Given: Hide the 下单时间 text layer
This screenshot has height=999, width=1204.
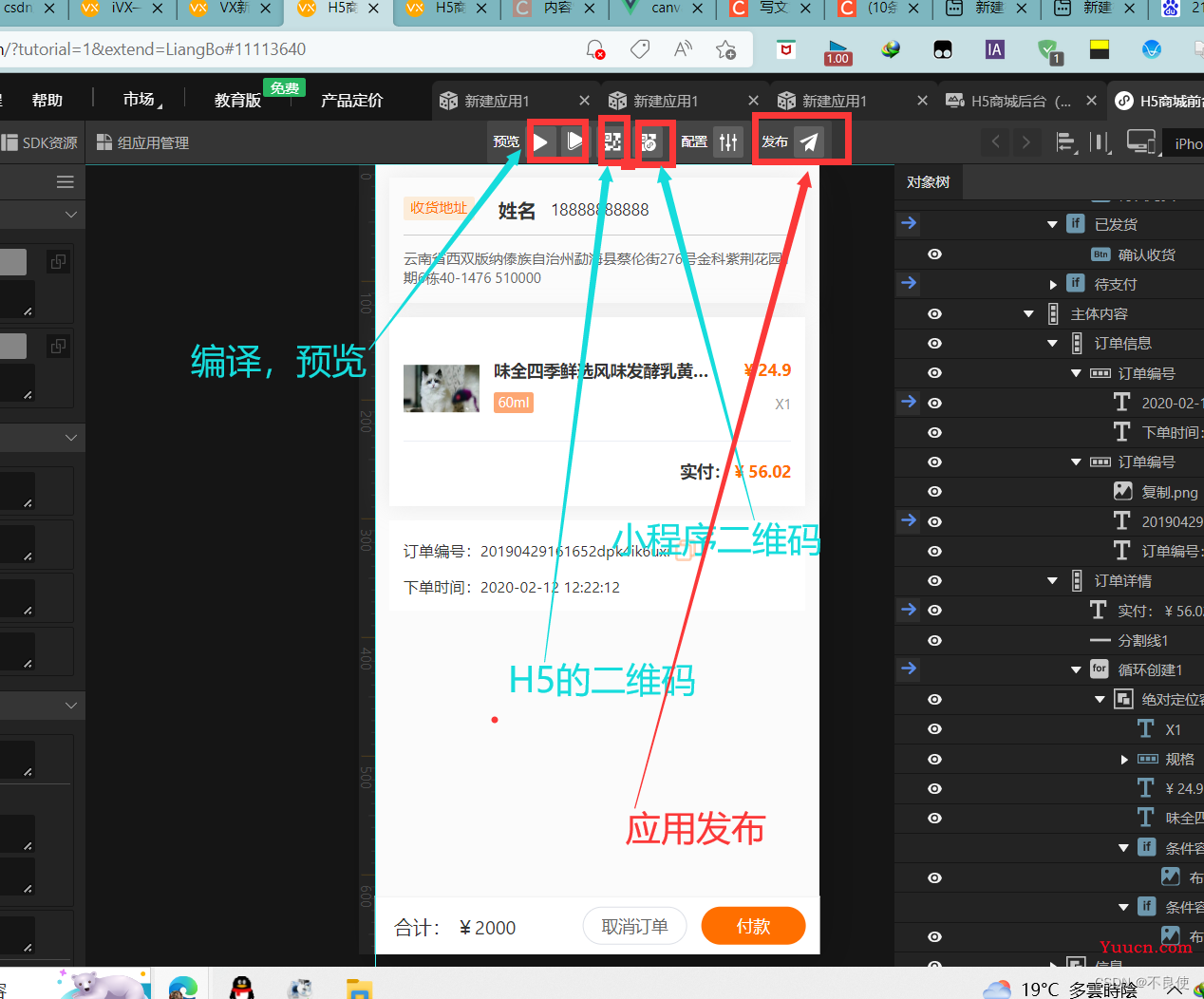Looking at the screenshot, I should tap(934, 432).
